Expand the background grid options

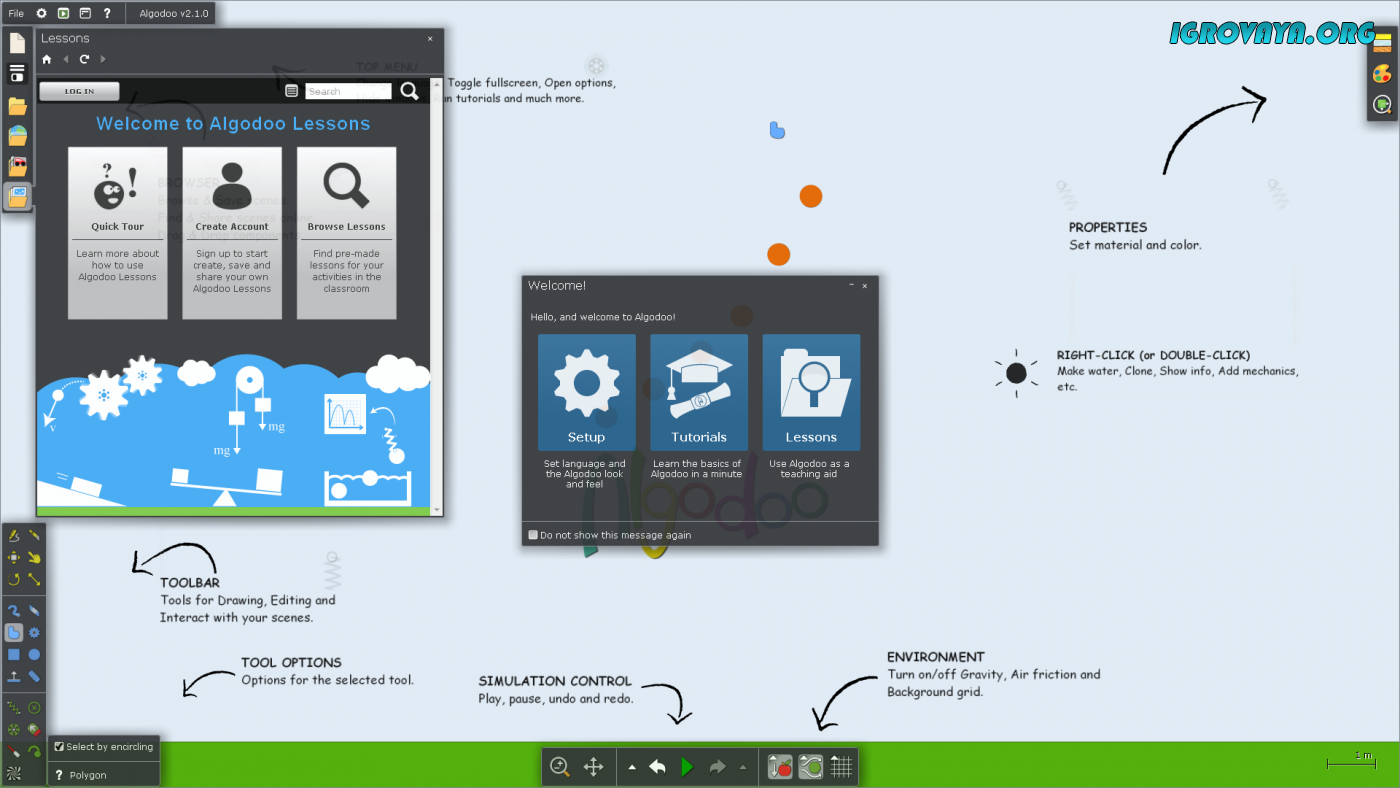[x=841, y=767]
